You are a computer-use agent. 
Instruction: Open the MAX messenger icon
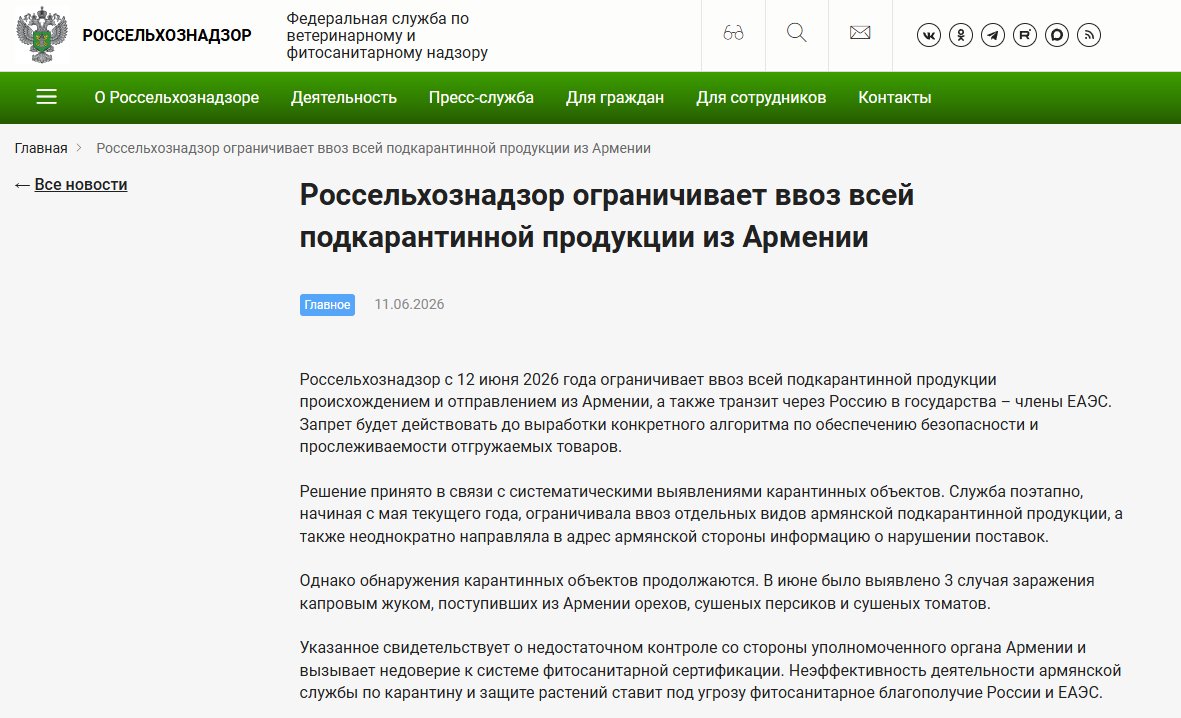point(1057,35)
